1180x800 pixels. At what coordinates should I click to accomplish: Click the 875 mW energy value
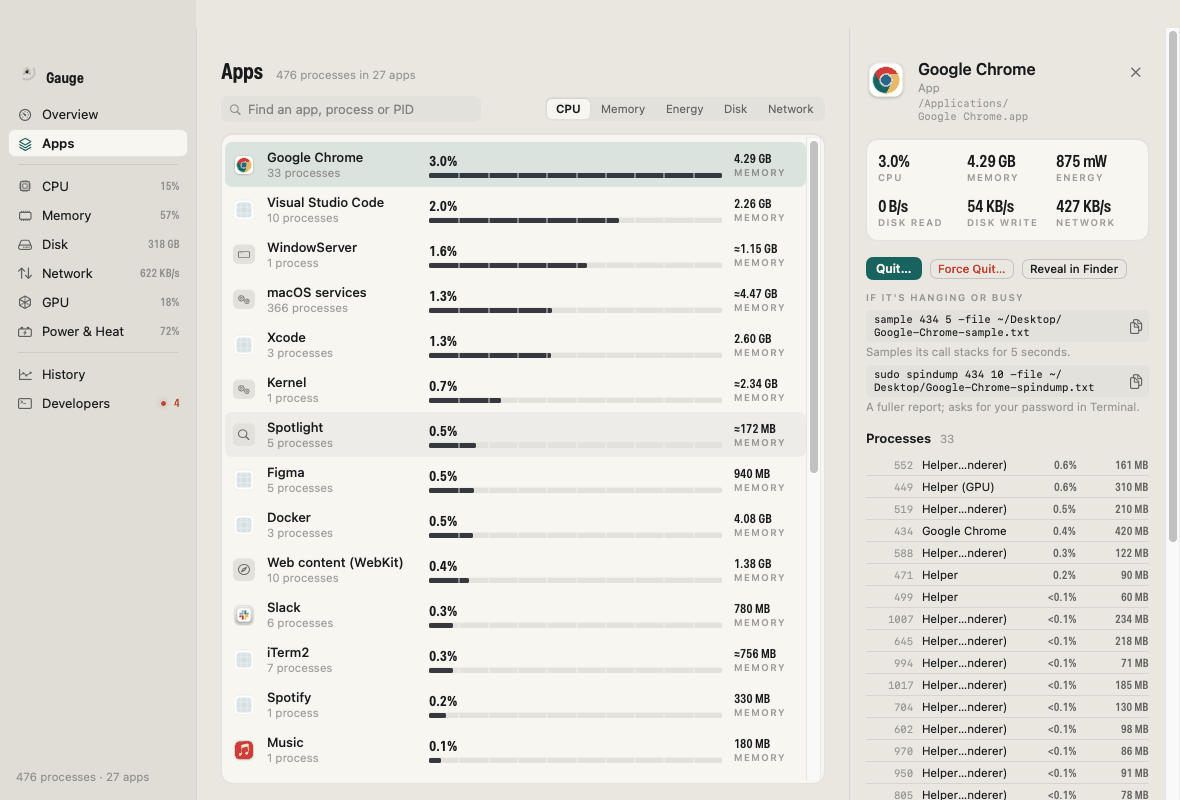(x=1081, y=161)
